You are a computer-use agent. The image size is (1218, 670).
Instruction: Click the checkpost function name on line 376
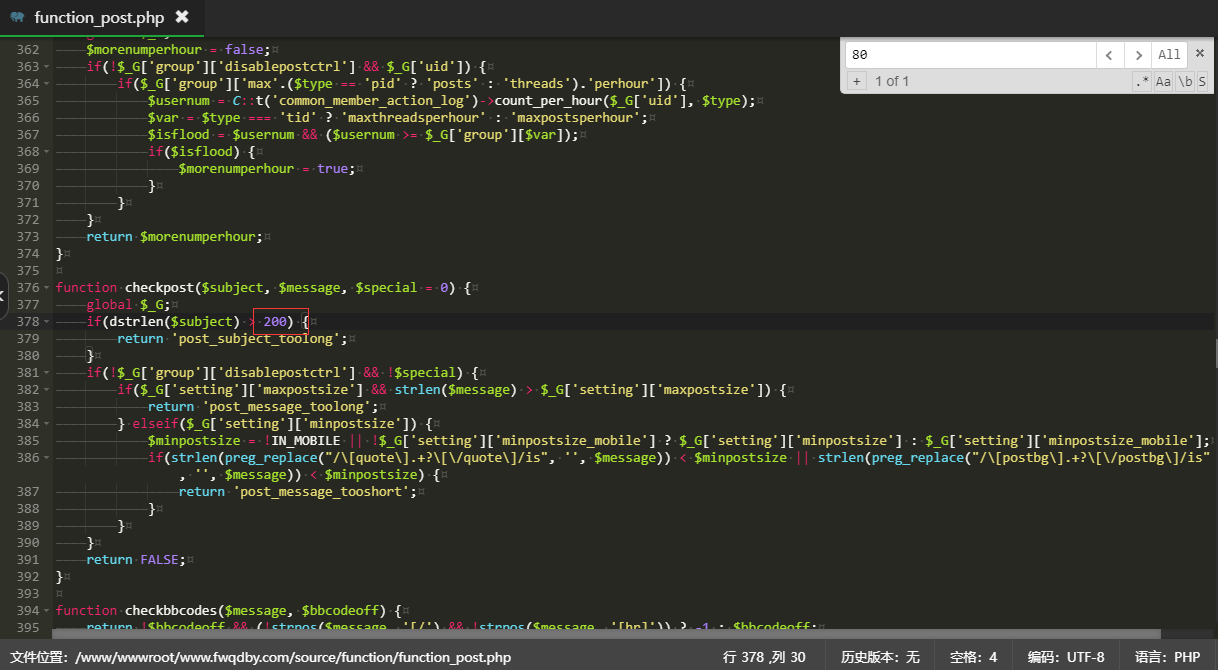point(159,288)
